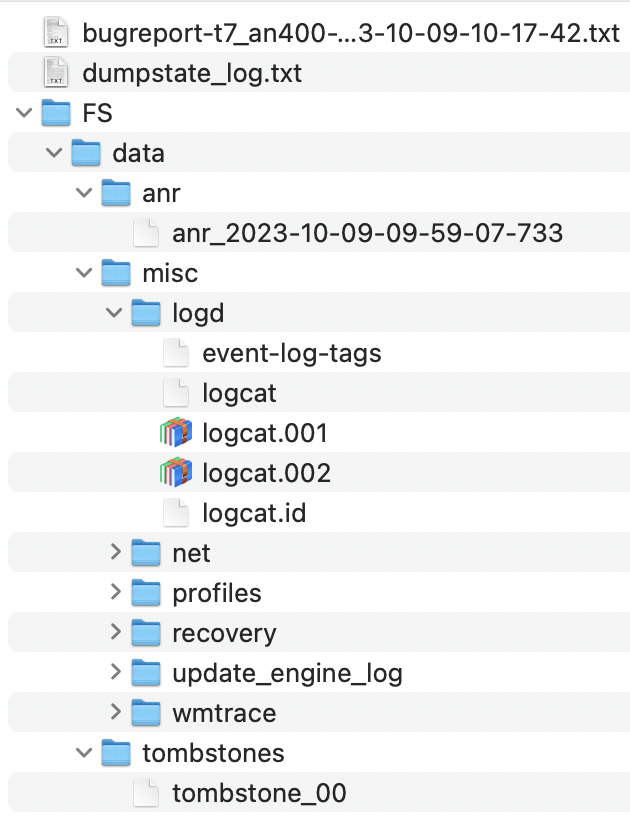Select the anr_2023-10-09-09-59-07-733 file
630x816 pixels.
click(367, 233)
